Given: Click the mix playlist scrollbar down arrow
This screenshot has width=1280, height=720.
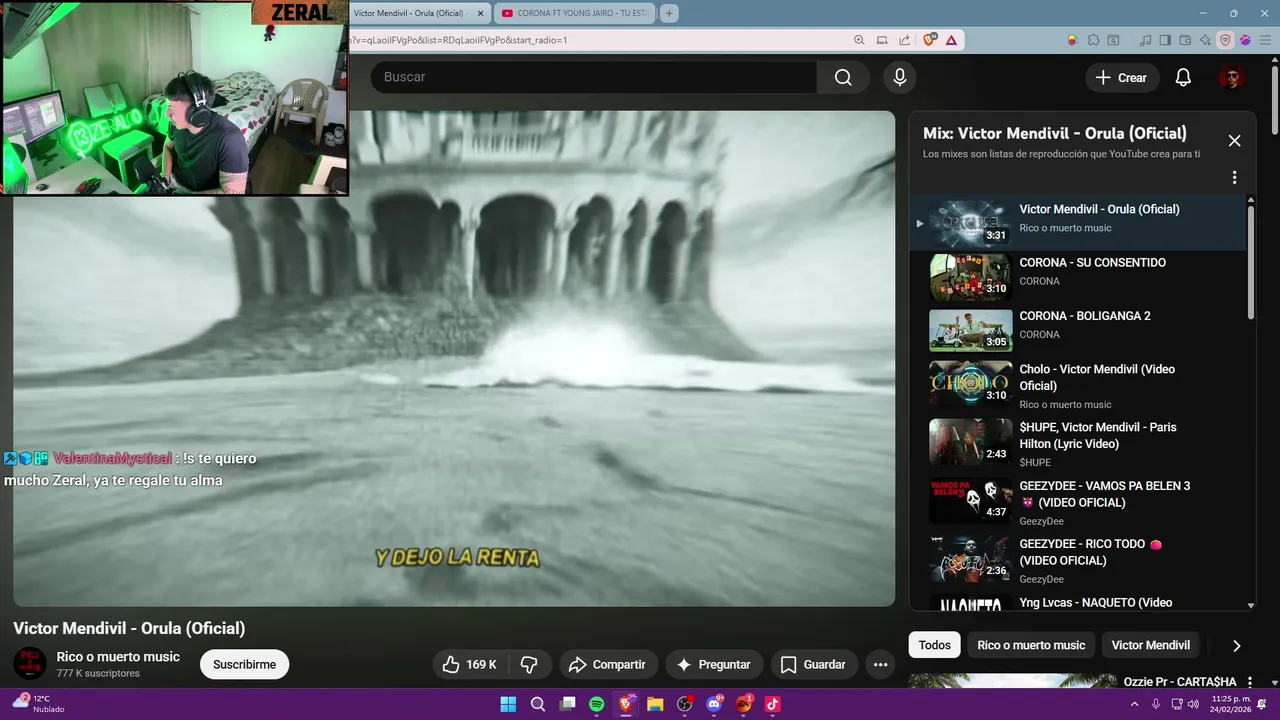Looking at the screenshot, I should pos(1251,605).
